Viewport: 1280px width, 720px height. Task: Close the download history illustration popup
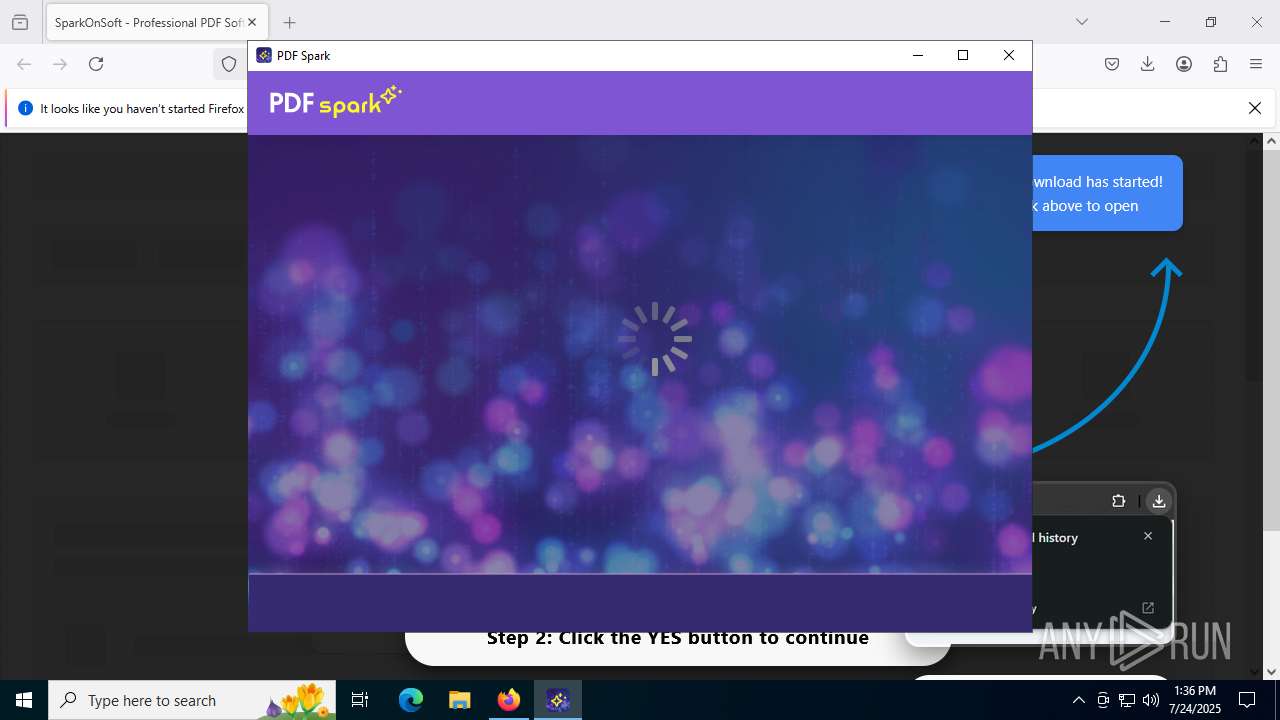[x=1148, y=536]
